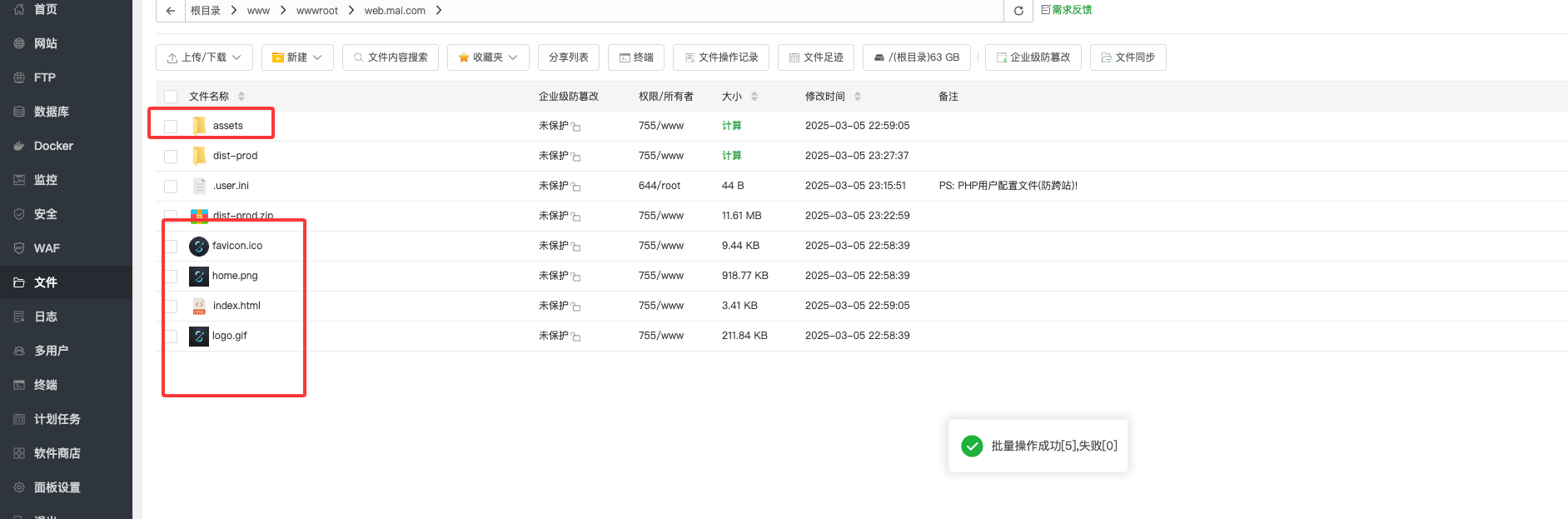The height and width of the screenshot is (519, 1568).
Task: Click the assets folder icon
Action: pos(199,126)
